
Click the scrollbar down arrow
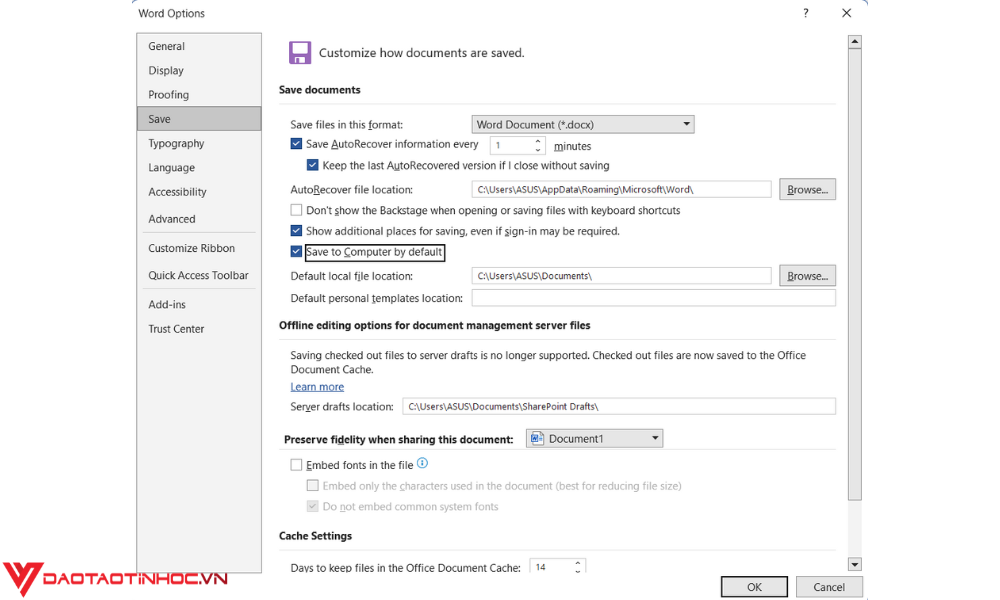click(854, 563)
